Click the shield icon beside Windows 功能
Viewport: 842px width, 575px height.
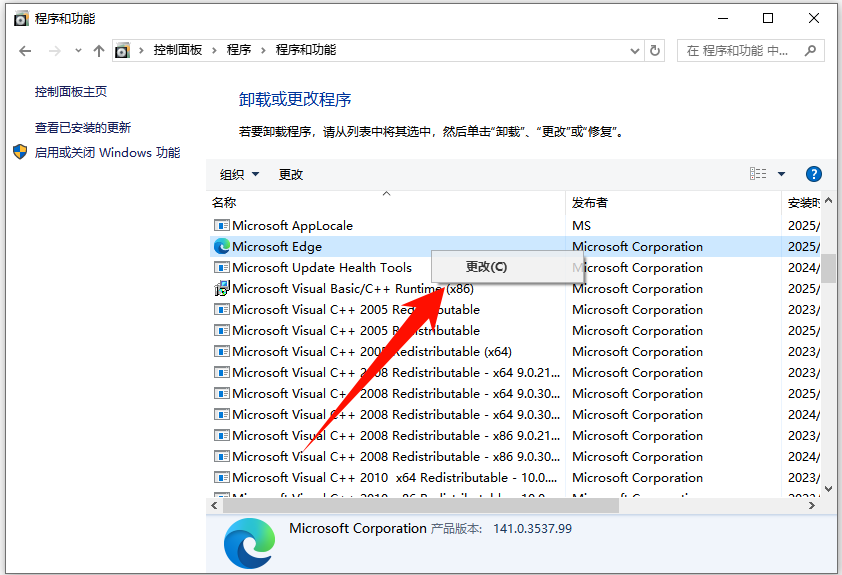[x=20, y=152]
